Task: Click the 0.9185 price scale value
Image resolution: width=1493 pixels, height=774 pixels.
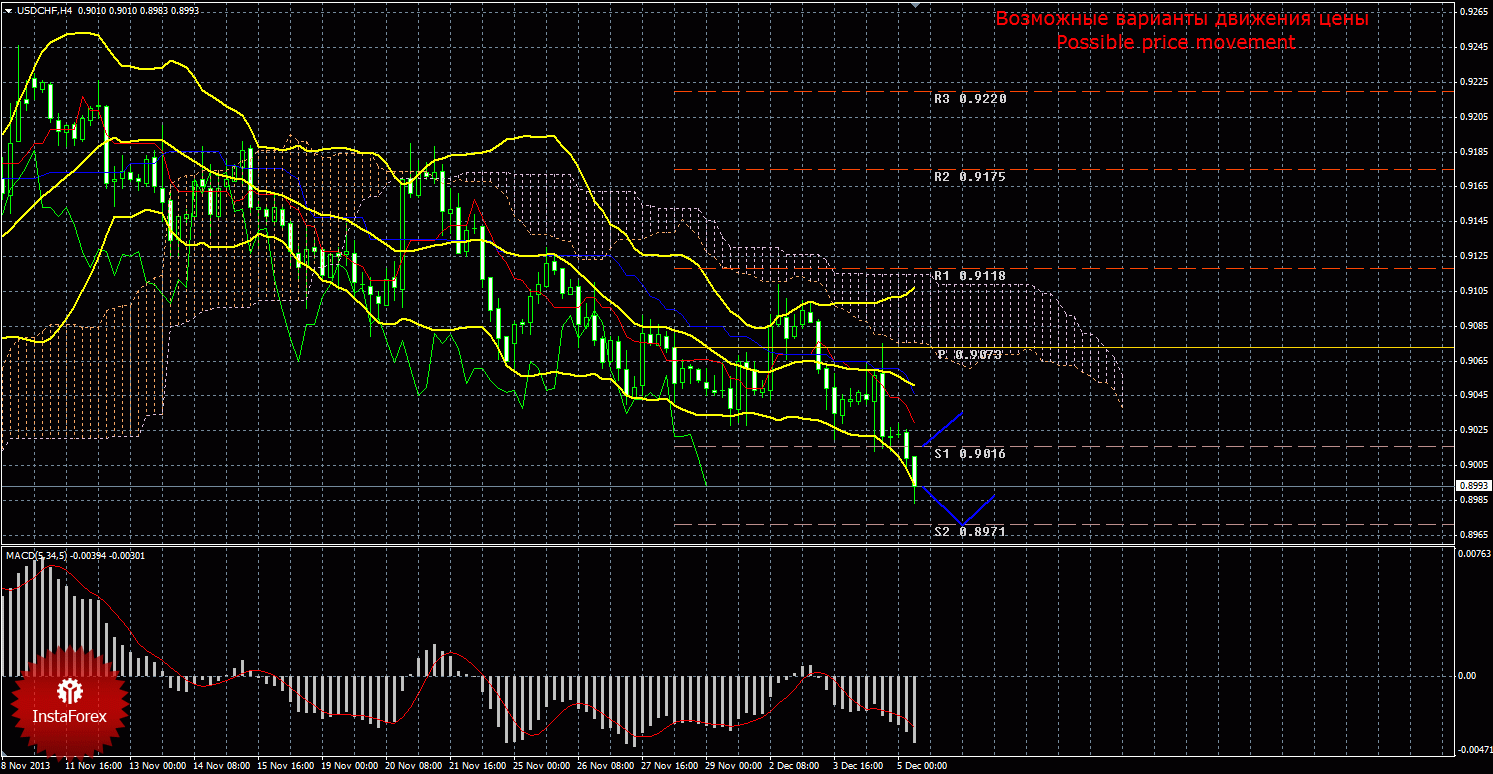Action: click(1473, 152)
